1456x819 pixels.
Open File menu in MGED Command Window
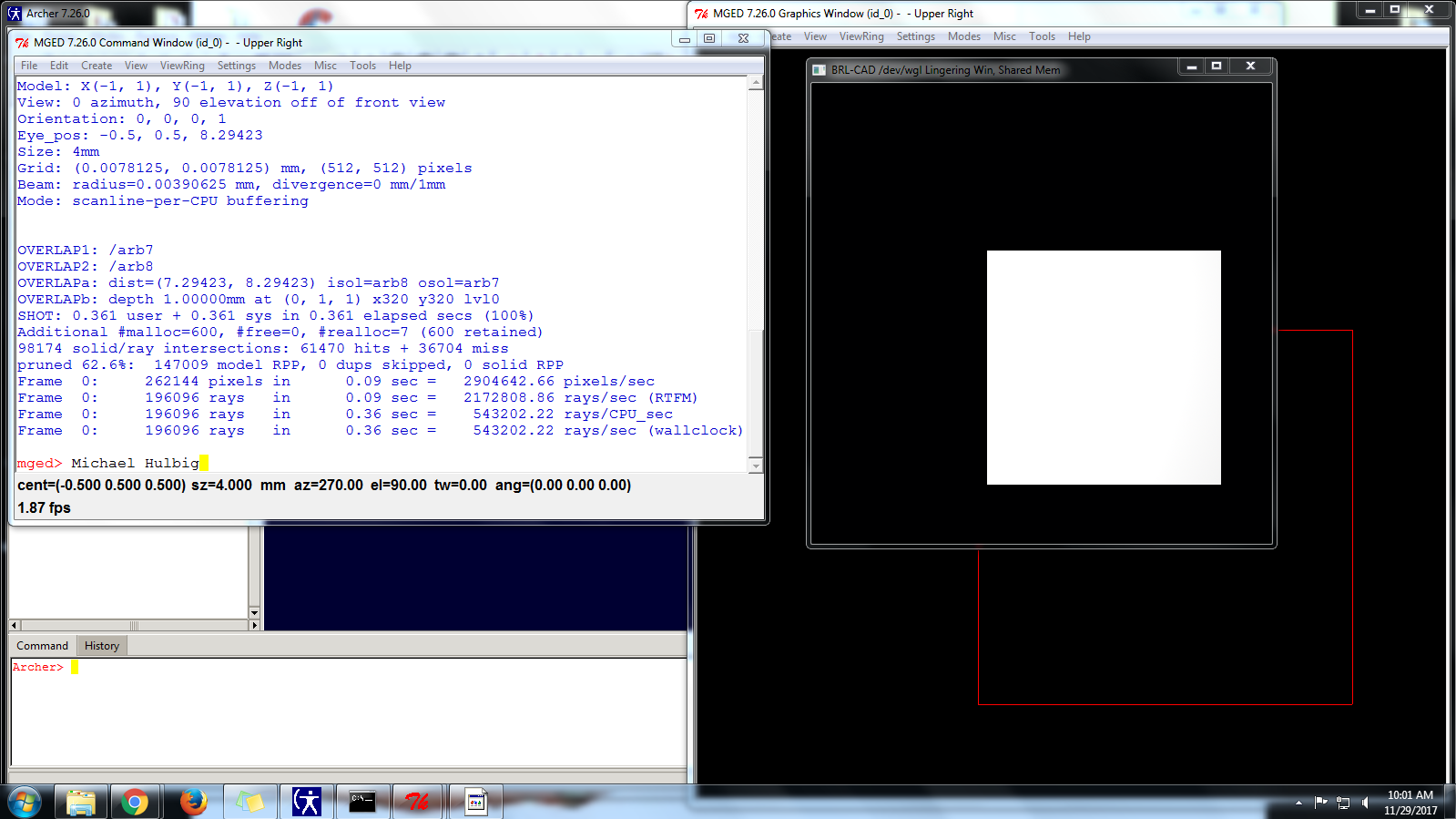pos(29,66)
